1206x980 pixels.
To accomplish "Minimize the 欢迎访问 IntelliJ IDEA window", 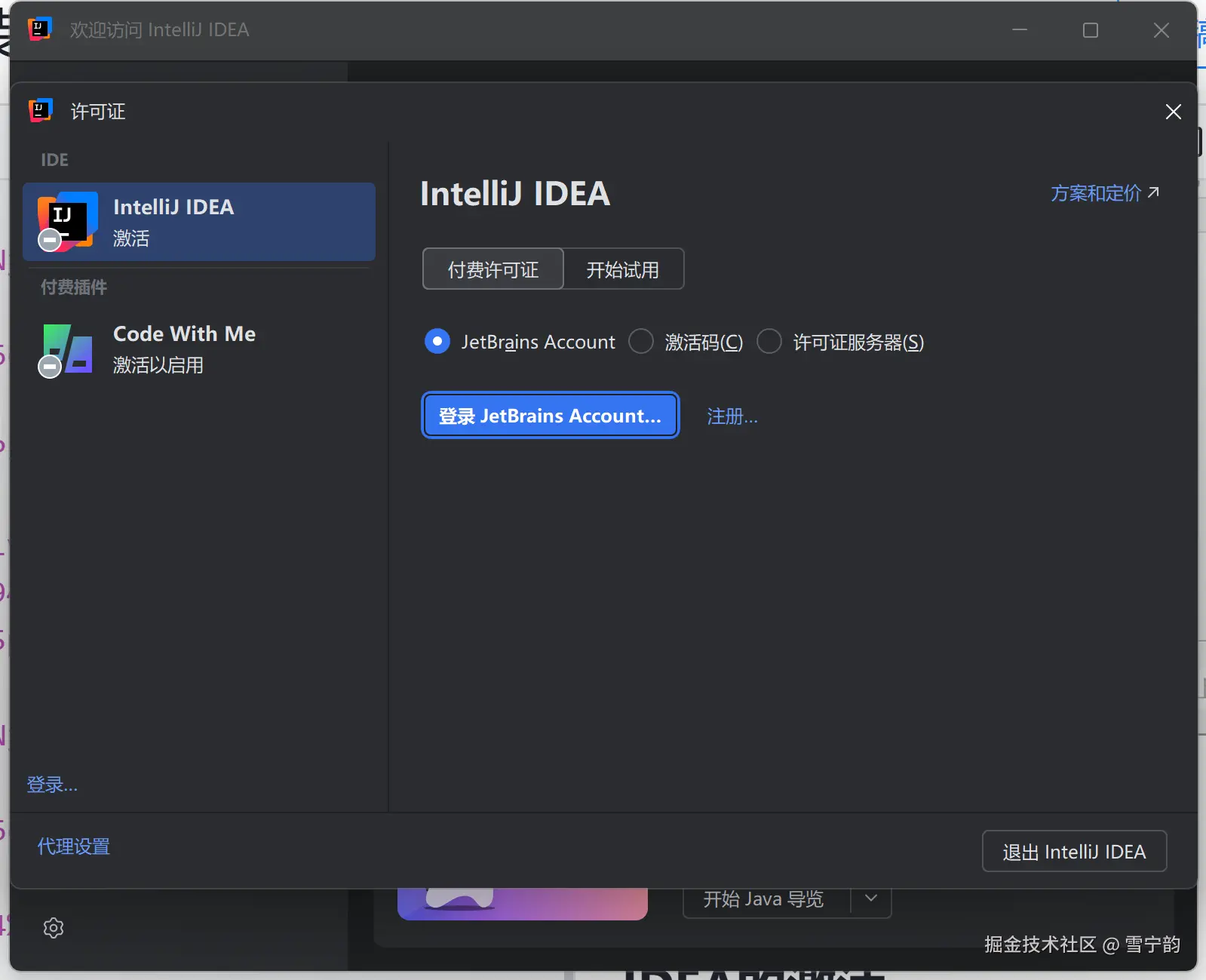I will click(x=1020, y=30).
